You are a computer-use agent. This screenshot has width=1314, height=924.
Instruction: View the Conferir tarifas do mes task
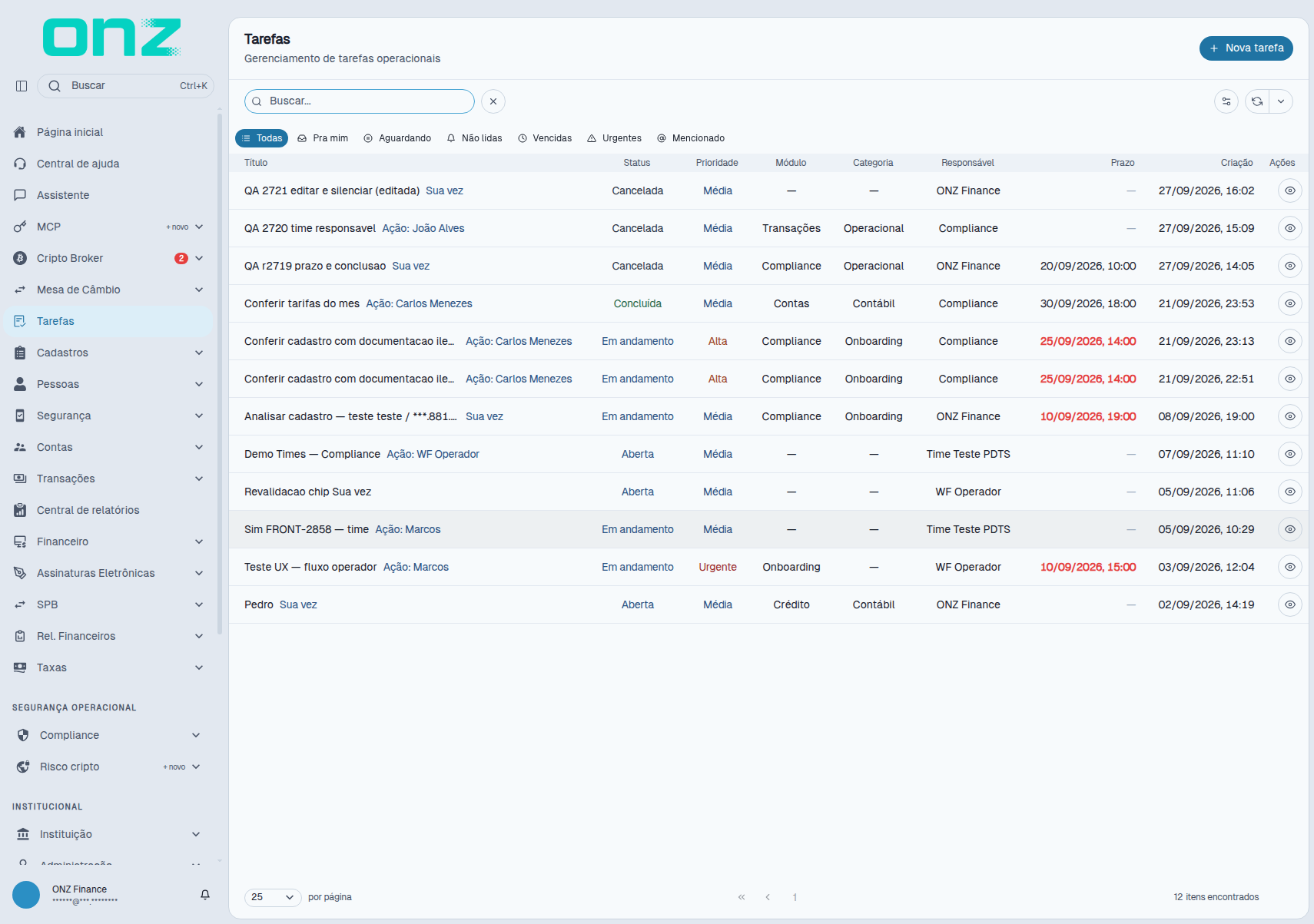click(x=1290, y=303)
